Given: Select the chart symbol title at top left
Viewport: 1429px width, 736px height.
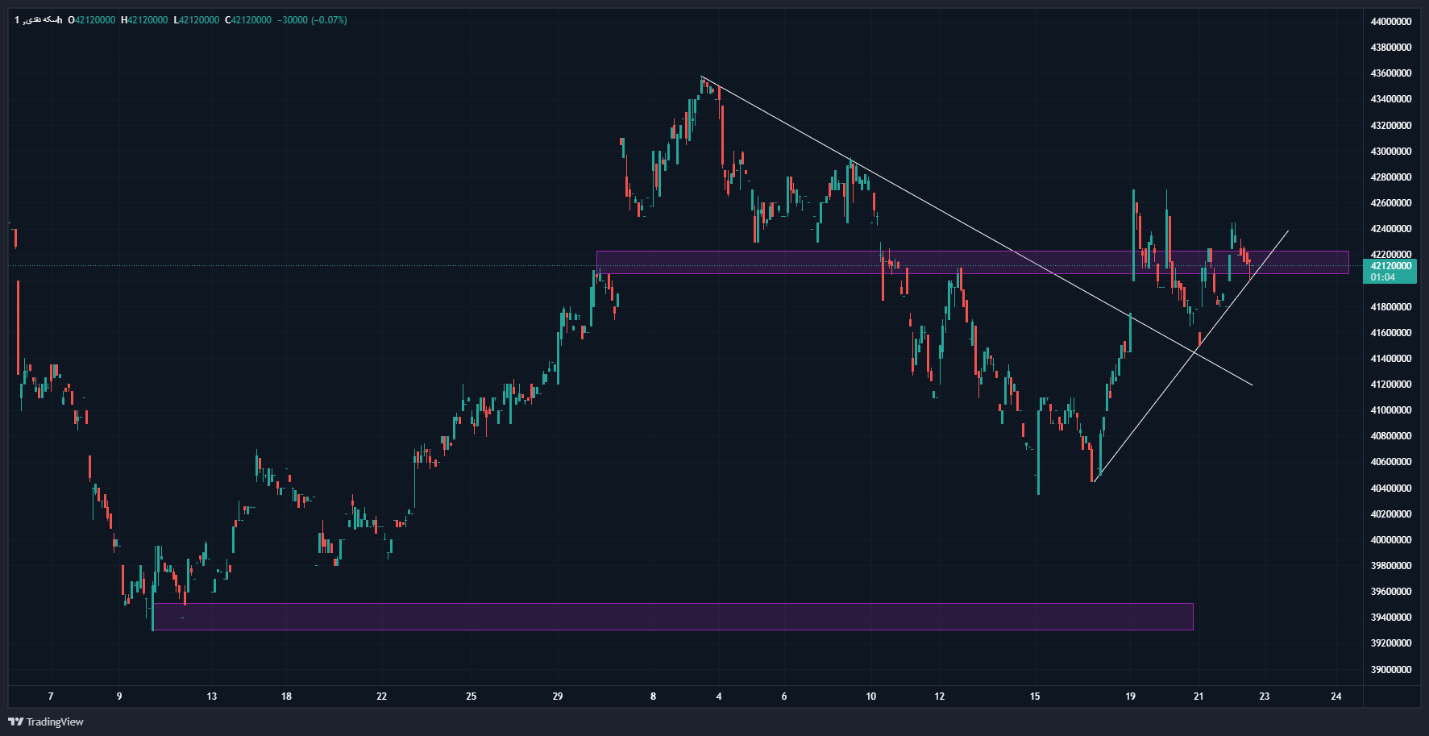Looking at the screenshot, I should click(38, 20).
